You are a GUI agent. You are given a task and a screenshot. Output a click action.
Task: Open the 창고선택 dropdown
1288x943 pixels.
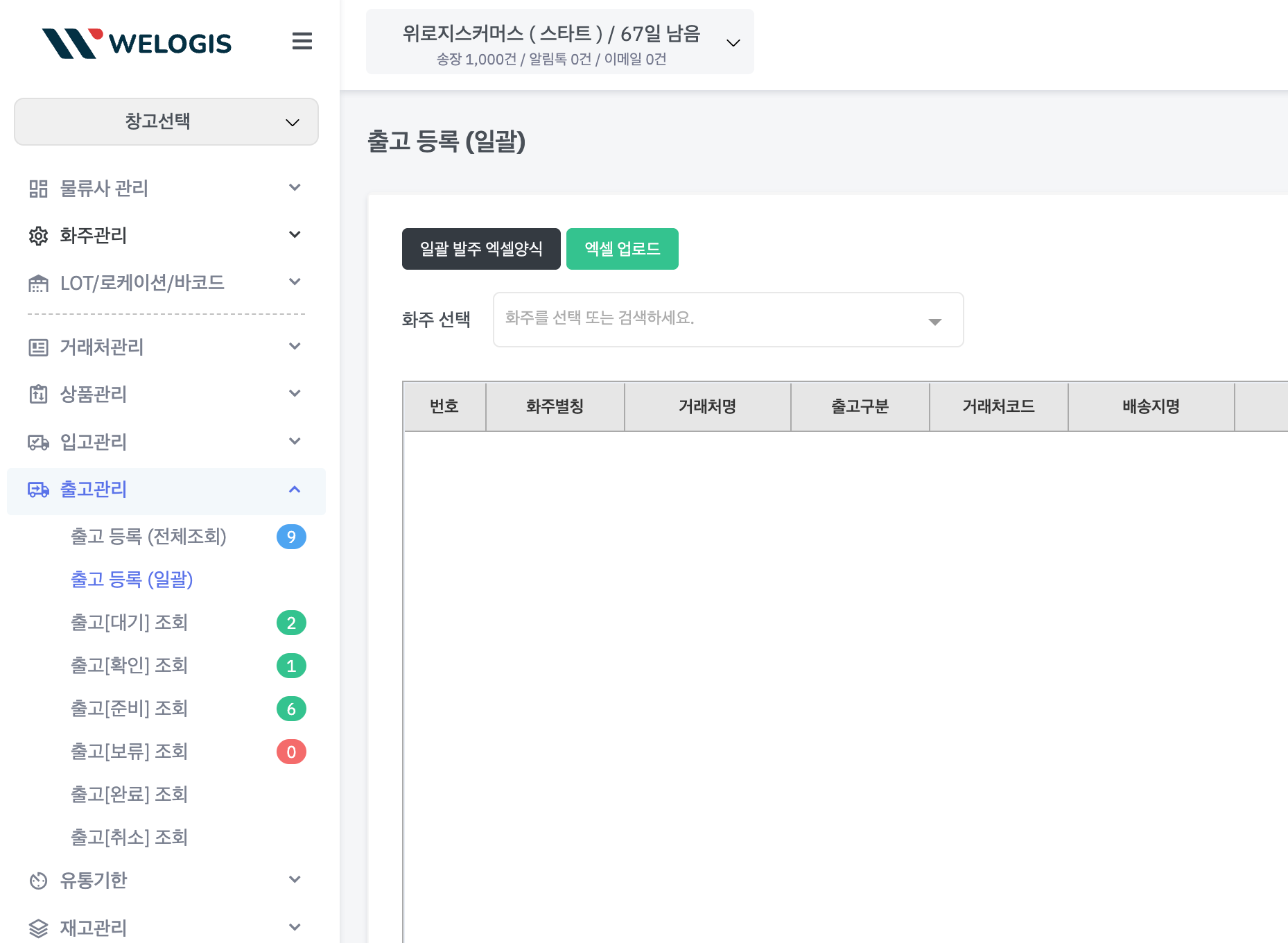click(166, 122)
